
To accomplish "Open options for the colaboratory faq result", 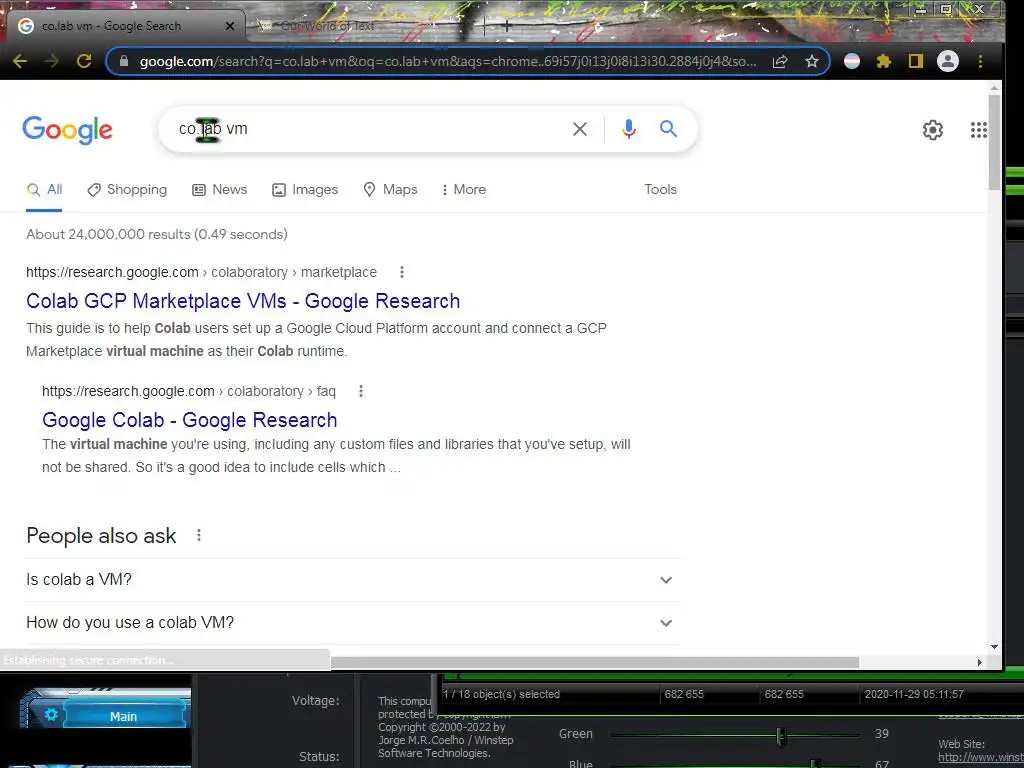I will coord(360,391).
